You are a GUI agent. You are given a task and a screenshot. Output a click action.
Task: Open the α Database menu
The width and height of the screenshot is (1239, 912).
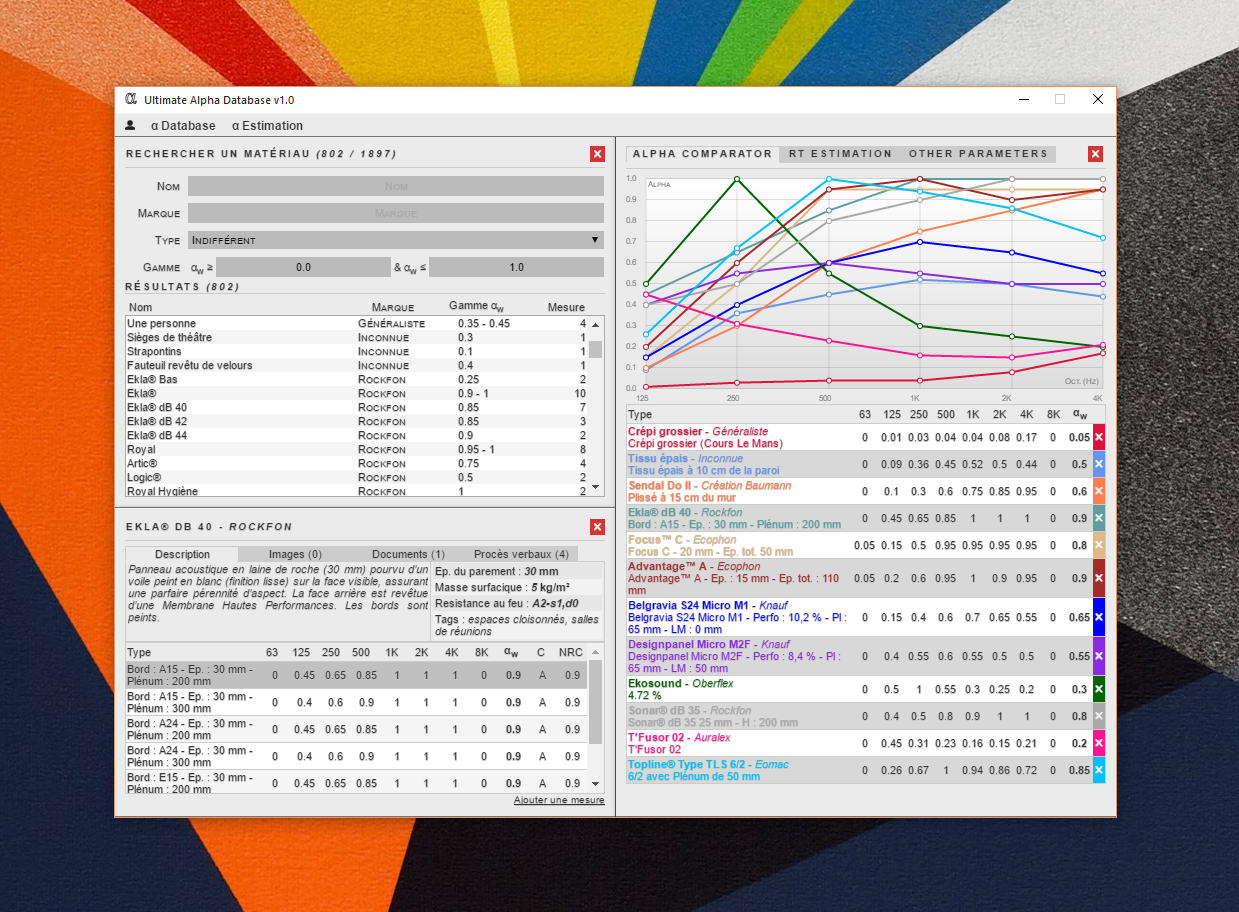pos(183,126)
